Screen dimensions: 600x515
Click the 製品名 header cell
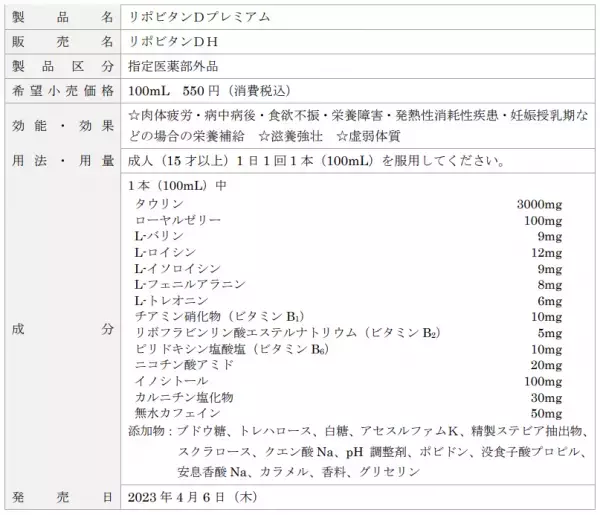(60, 16)
